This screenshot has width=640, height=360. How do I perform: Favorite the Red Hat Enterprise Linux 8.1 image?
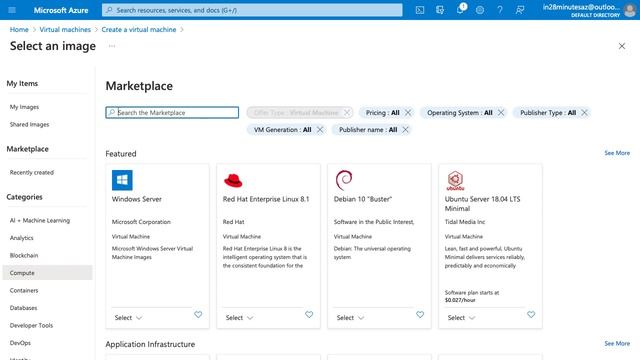(x=309, y=315)
